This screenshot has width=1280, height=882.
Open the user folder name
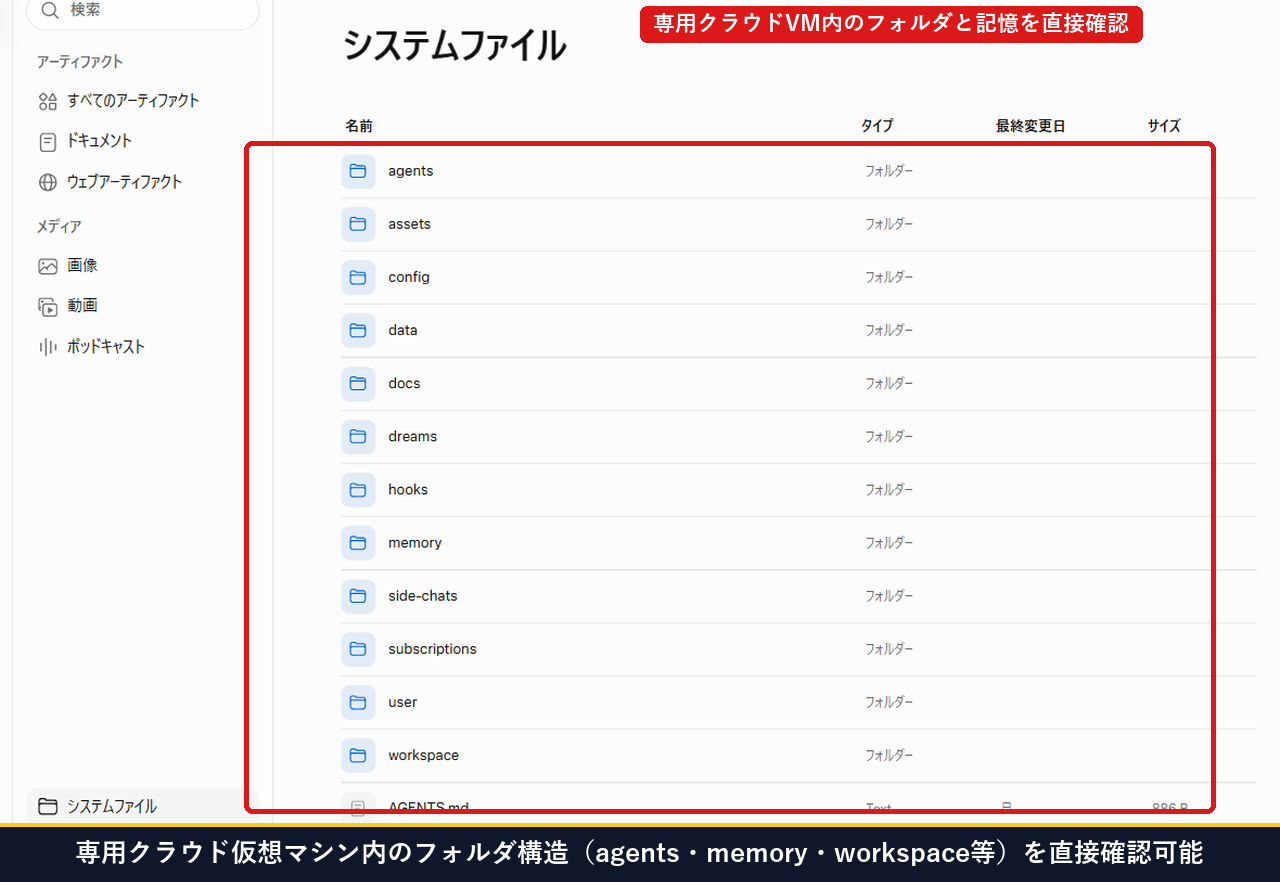(x=403, y=701)
